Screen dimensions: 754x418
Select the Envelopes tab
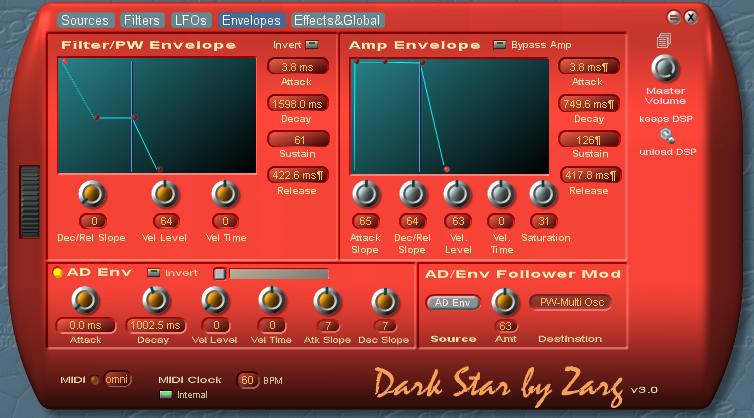[x=251, y=20]
